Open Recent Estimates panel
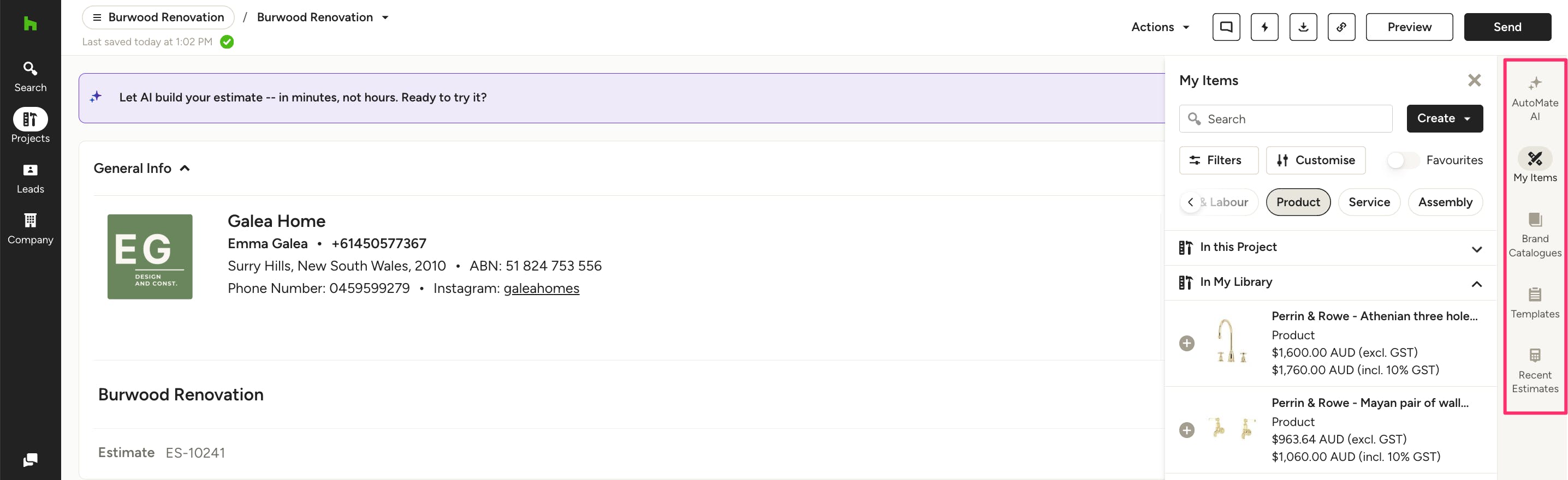The height and width of the screenshot is (480, 1568). pos(1535,370)
